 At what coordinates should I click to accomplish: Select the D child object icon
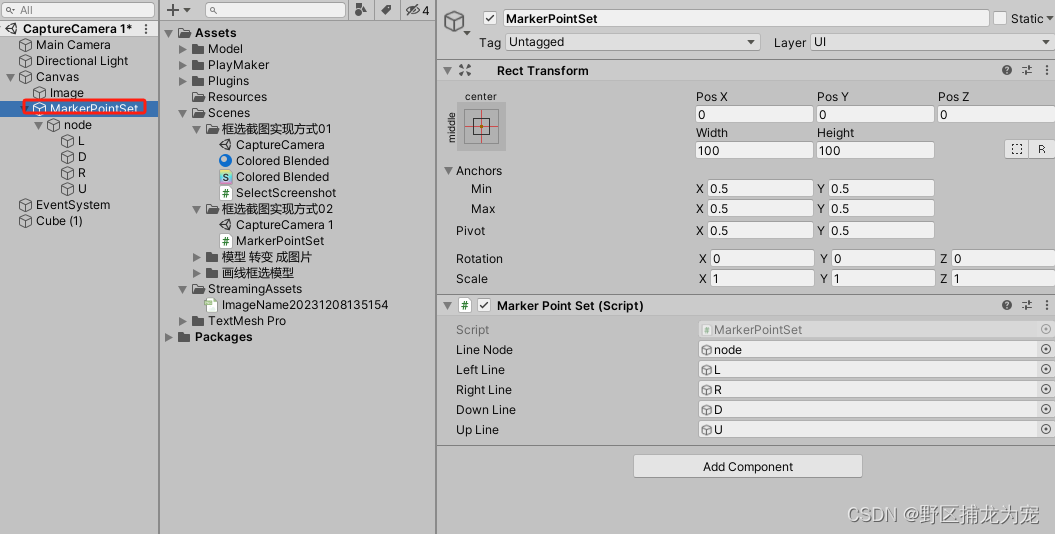[67, 157]
